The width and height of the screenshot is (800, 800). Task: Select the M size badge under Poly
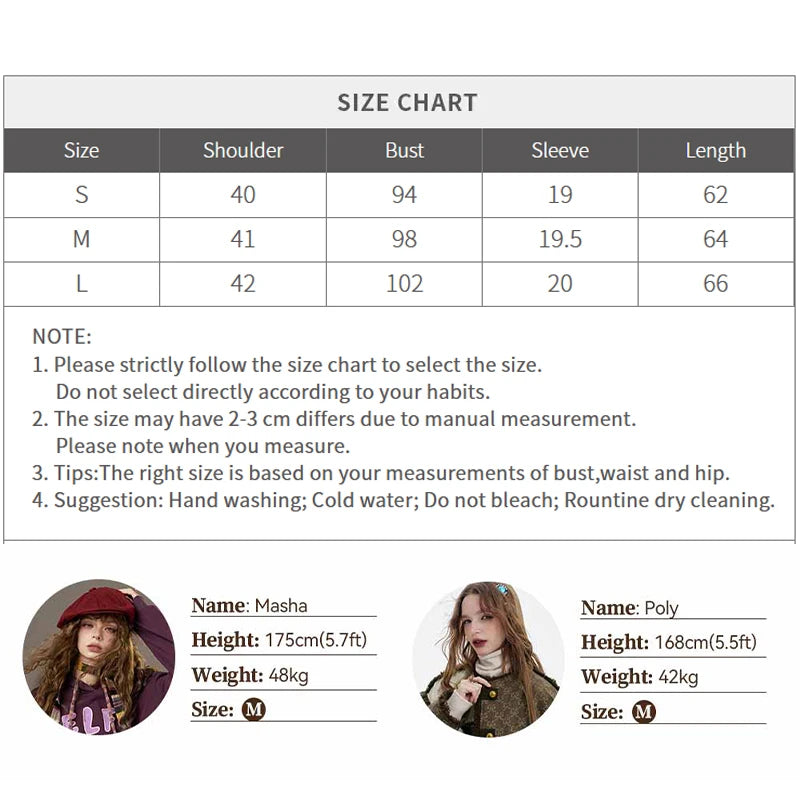tap(643, 712)
